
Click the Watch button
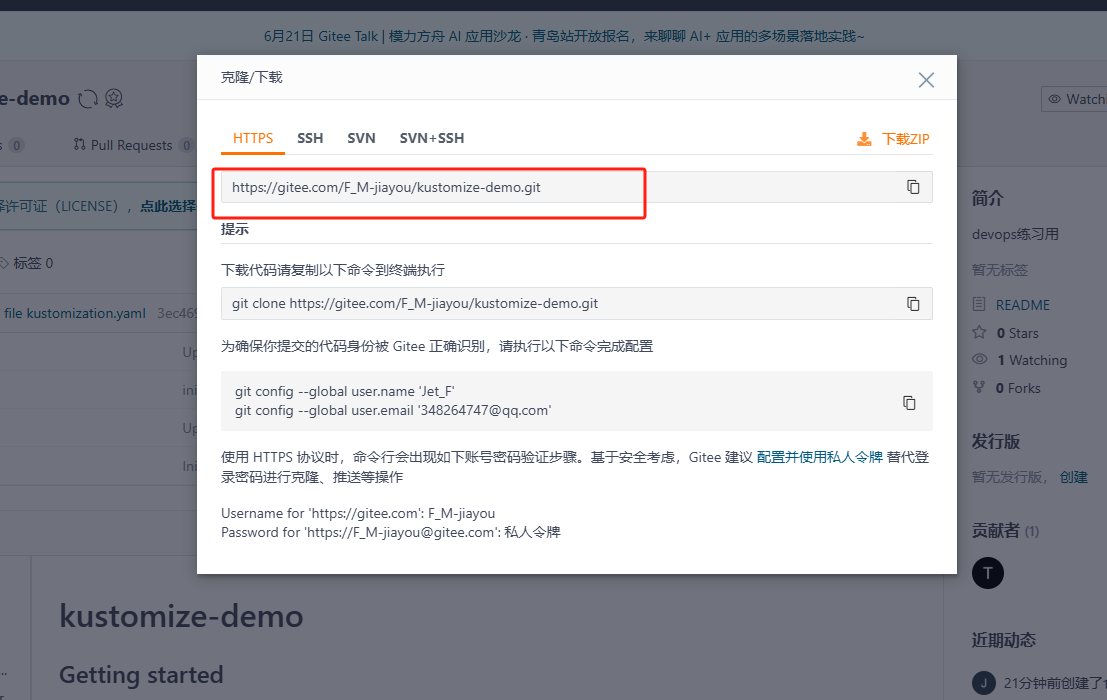coord(1075,99)
